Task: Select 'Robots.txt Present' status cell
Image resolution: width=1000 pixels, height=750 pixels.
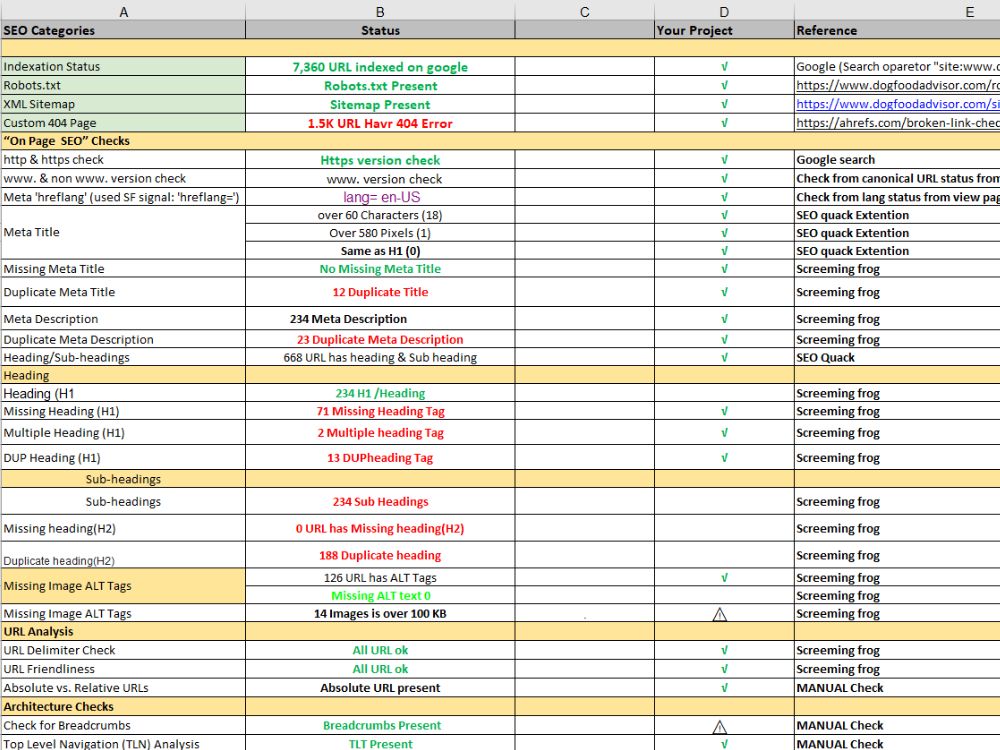Action: (x=380, y=85)
